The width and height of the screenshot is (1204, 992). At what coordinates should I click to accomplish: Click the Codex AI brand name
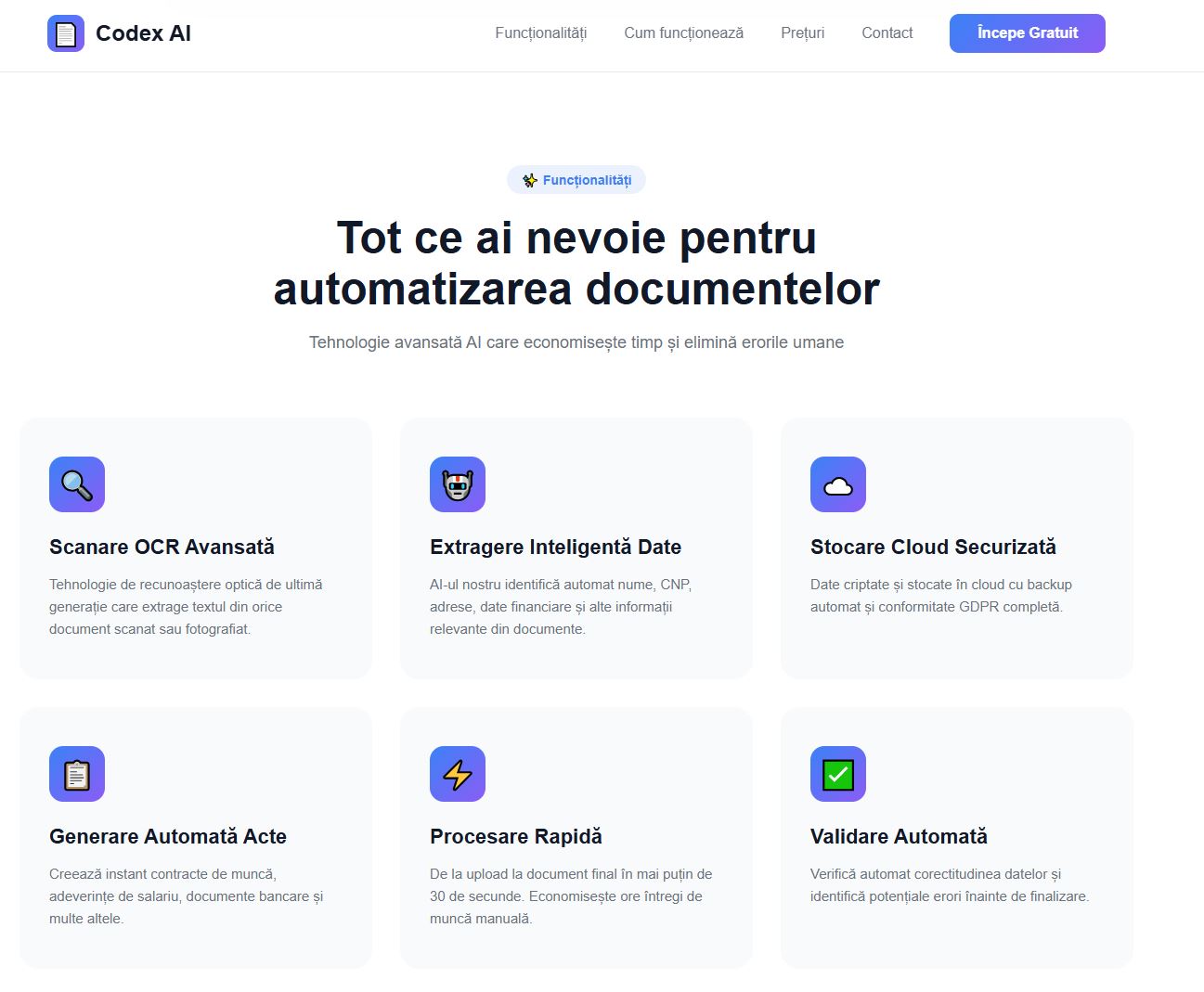coord(144,33)
